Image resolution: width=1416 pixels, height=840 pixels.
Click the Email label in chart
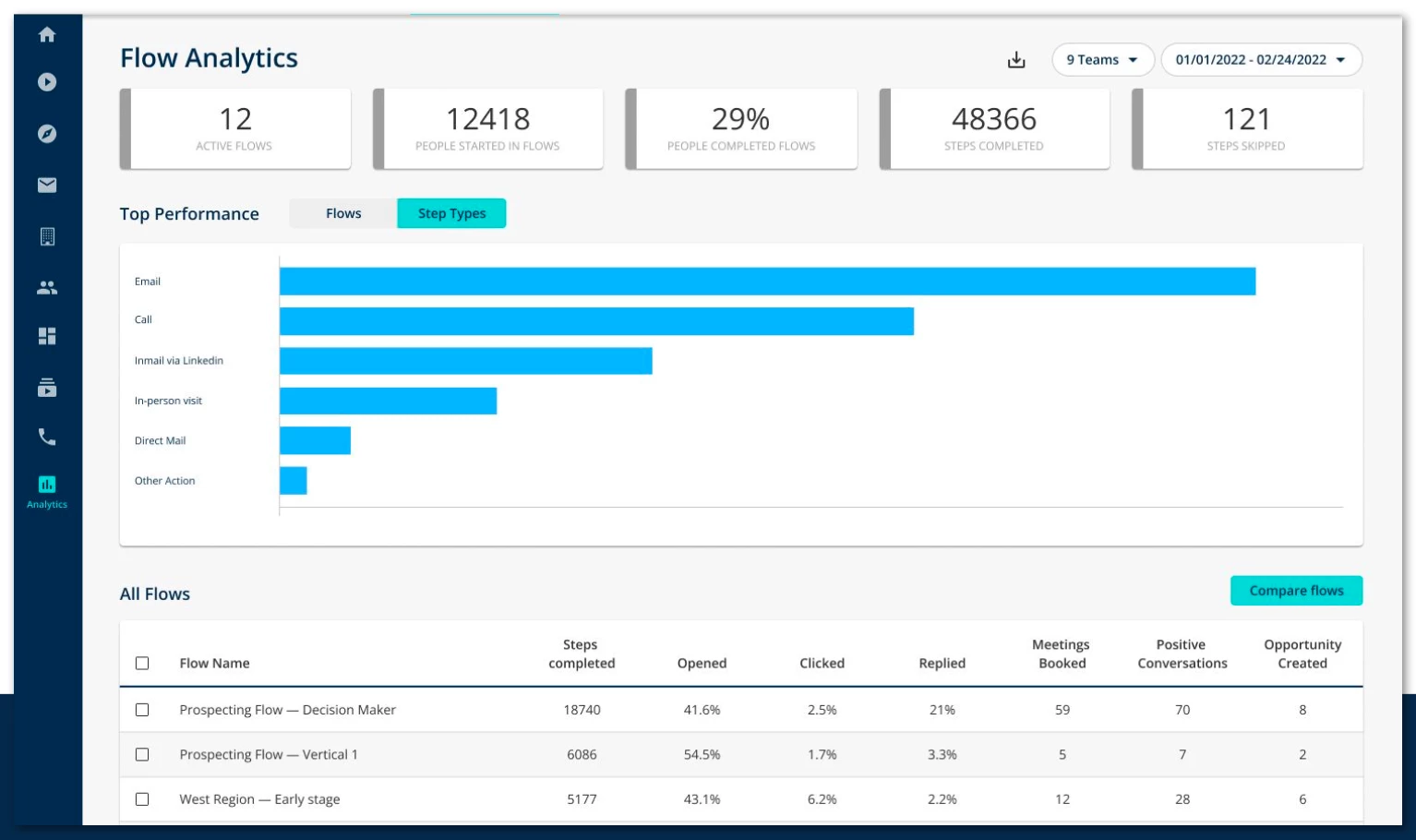tap(148, 282)
